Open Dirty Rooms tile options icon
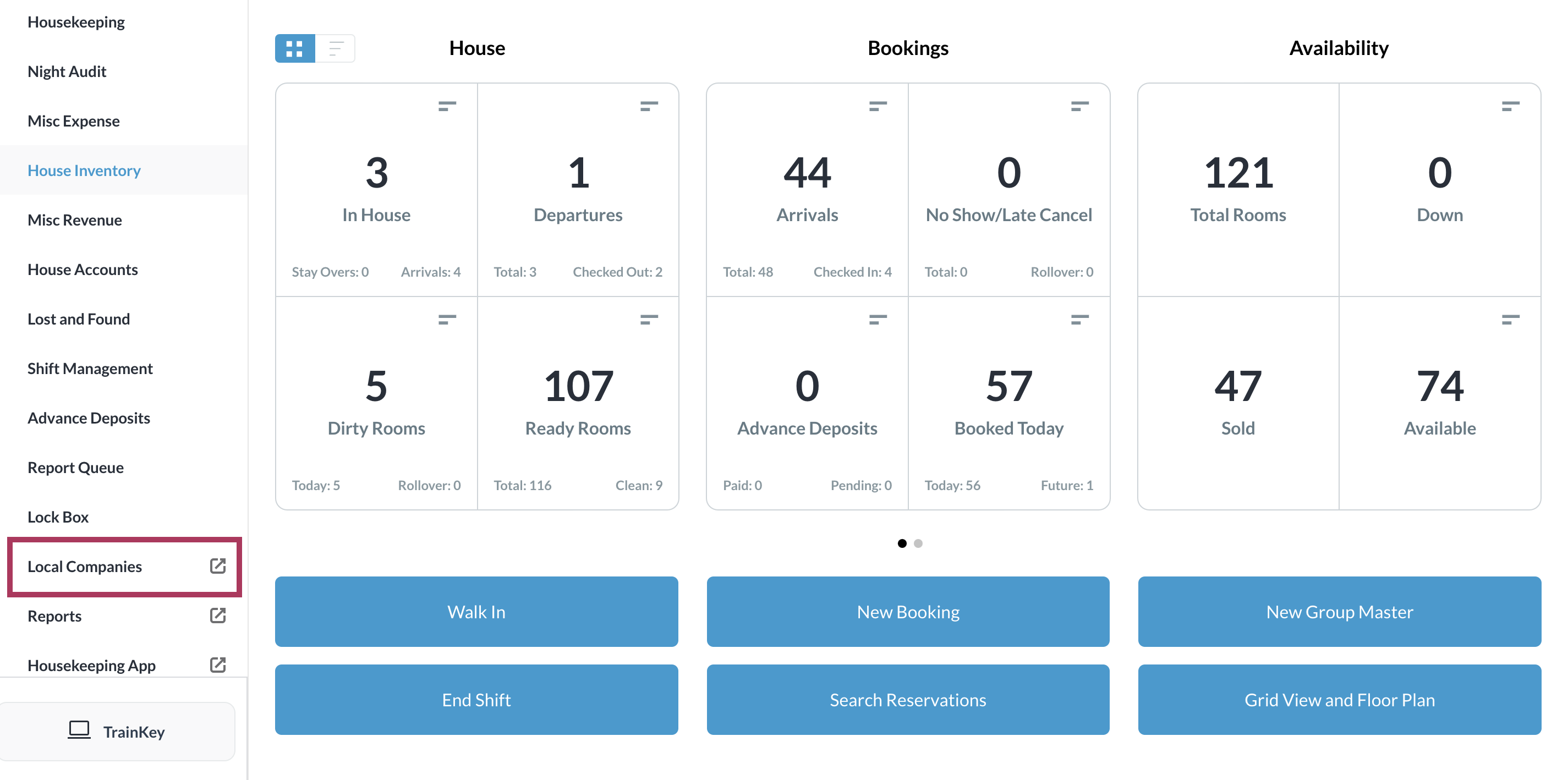Viewport: 1568px width, 780px height. pos(447,320)
